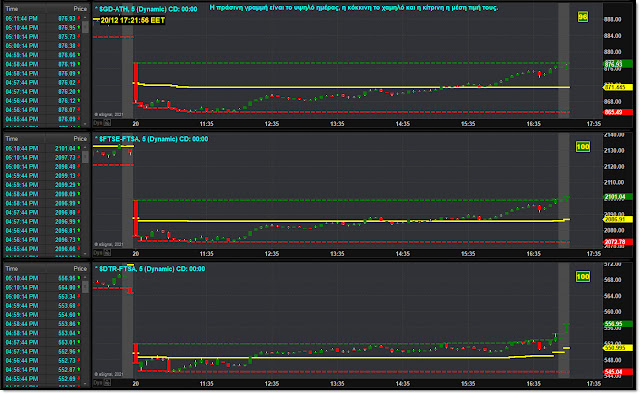The image size is (640, 394).
Task: Click the 16:35 time label under the $DTR-FTSA chart
Action: 533,383
